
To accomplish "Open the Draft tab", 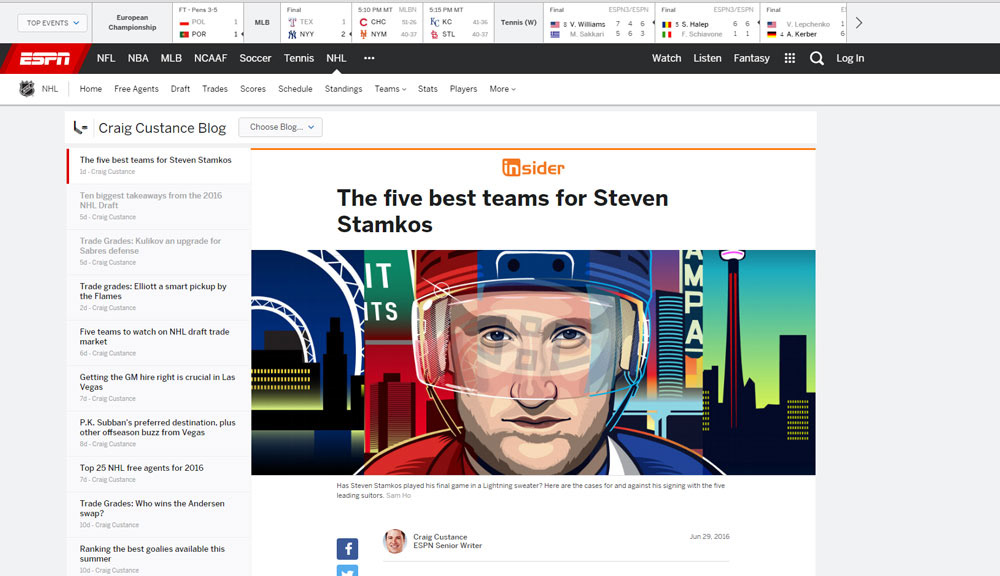I will tap(180, 89).
